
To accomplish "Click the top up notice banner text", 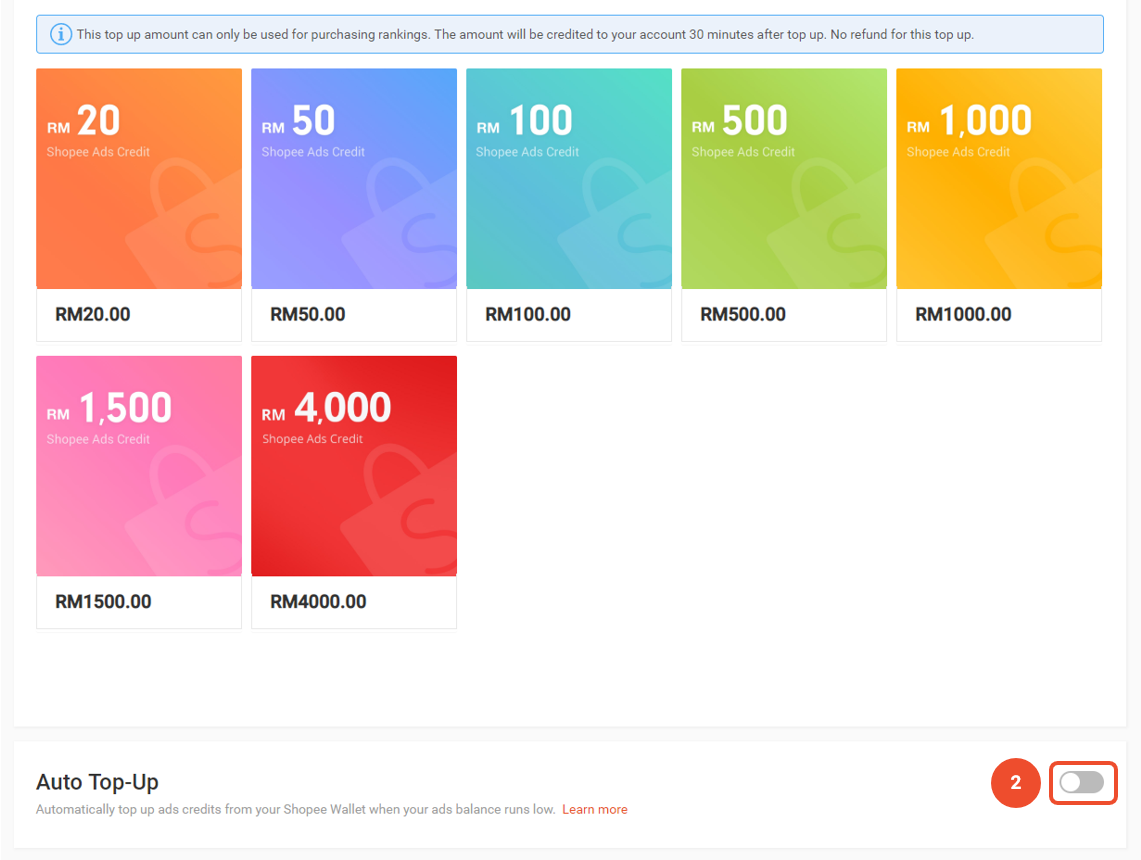I will pyautogui.click(x=525, y=34).
